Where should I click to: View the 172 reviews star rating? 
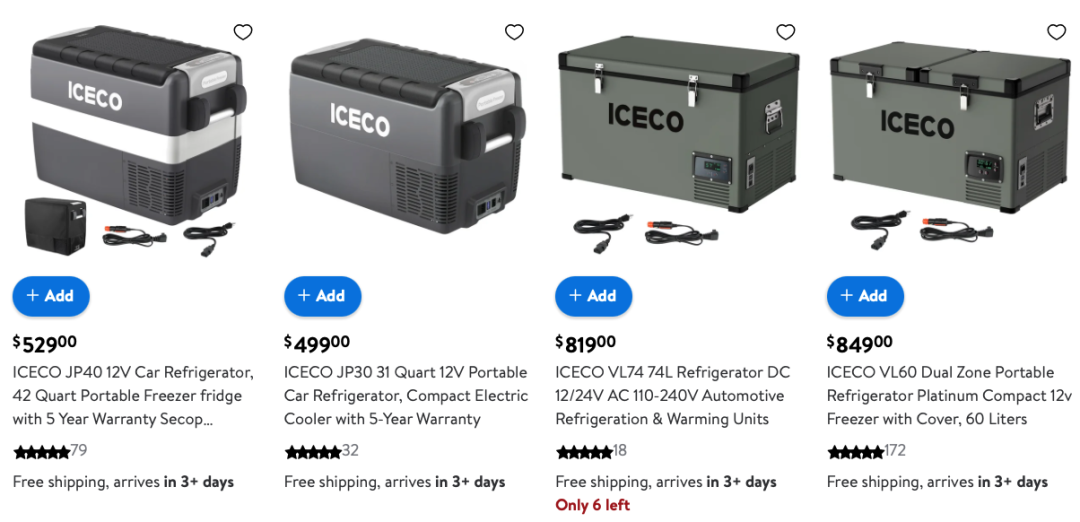[x=866, y=452]
